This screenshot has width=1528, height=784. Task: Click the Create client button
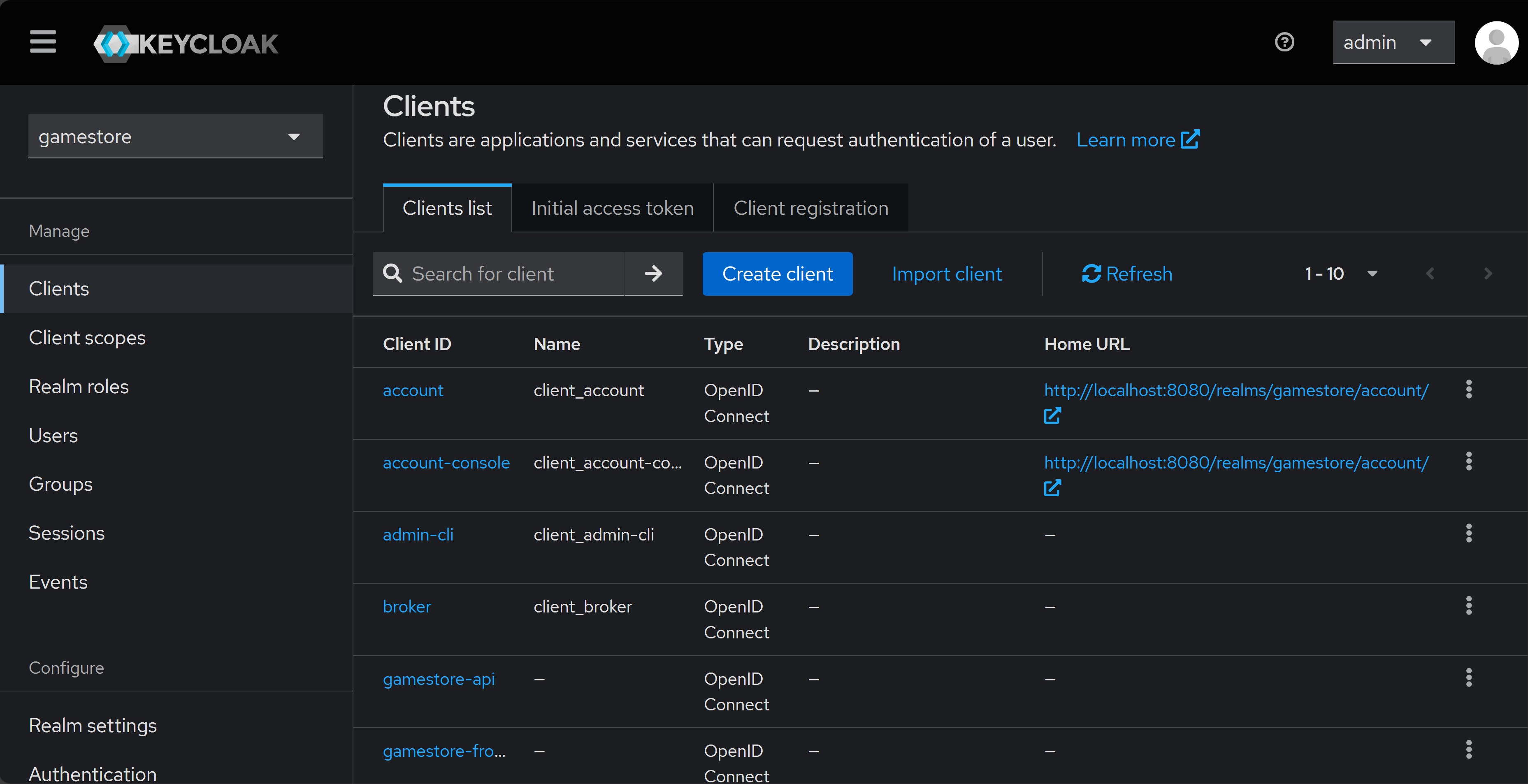coord(777,274)
